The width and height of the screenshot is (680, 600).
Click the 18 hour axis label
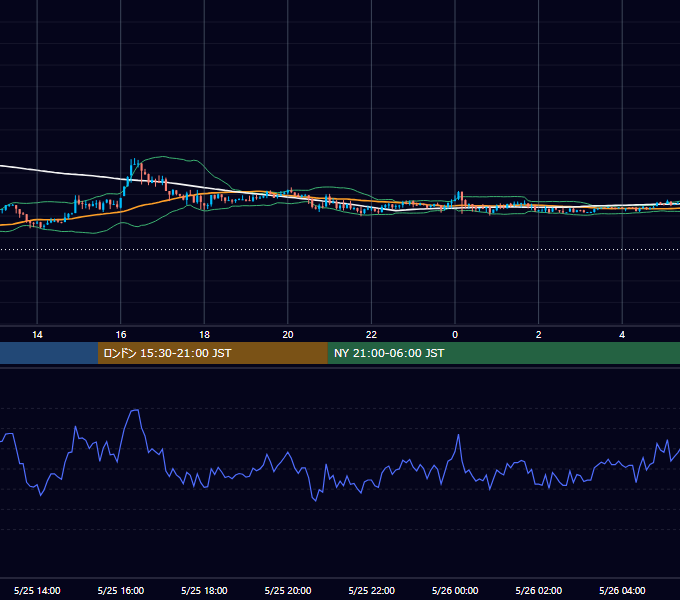click(x=204, y=335)
